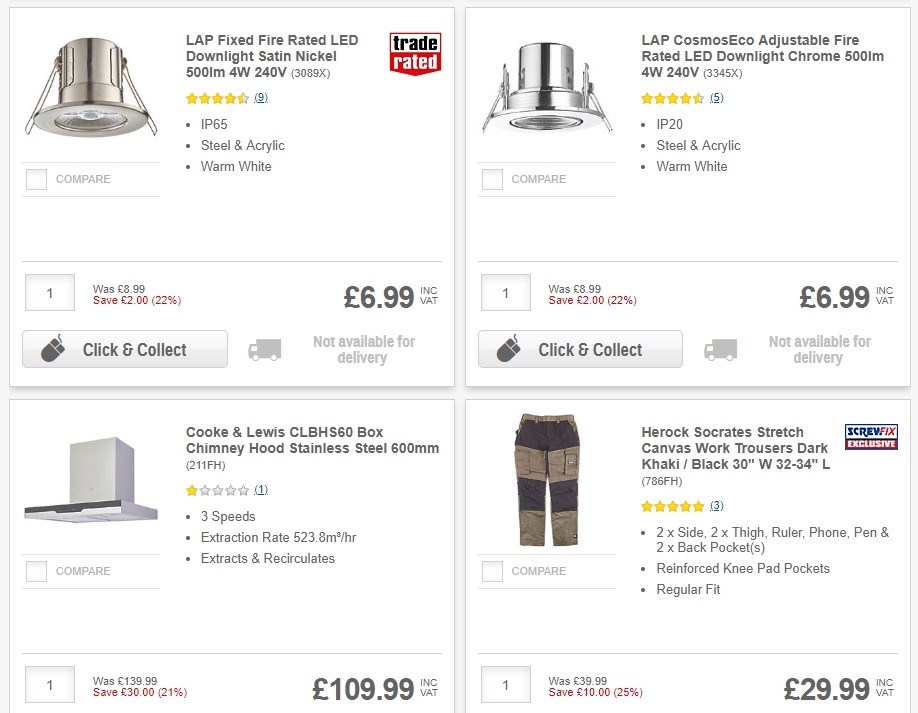Click quantity field for Satin Nickel downlight
This screenshot has width=918, height=713.
pos(49,293)
